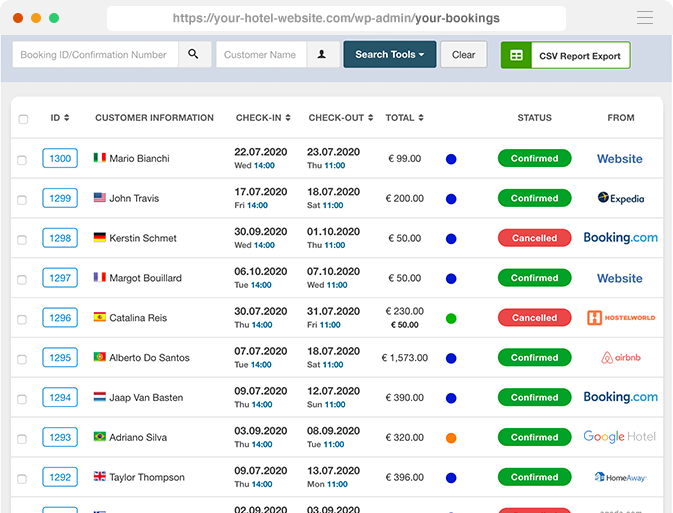Click the person icon beside Customer Name

click(322, 55)
